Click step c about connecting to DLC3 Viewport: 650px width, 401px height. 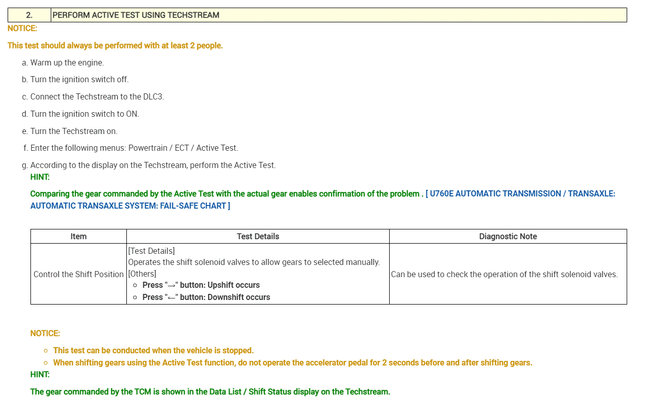pos(97,96)
